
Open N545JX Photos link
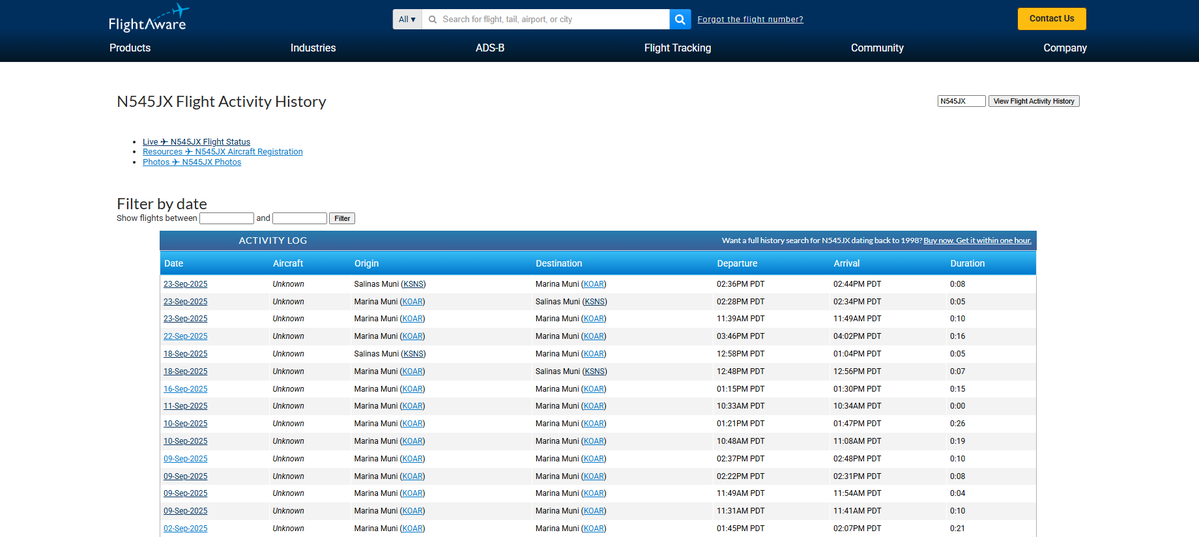pos(192,162)
